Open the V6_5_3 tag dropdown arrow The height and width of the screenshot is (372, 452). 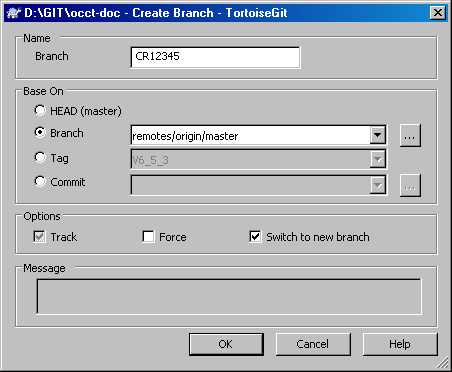(377, 159)
